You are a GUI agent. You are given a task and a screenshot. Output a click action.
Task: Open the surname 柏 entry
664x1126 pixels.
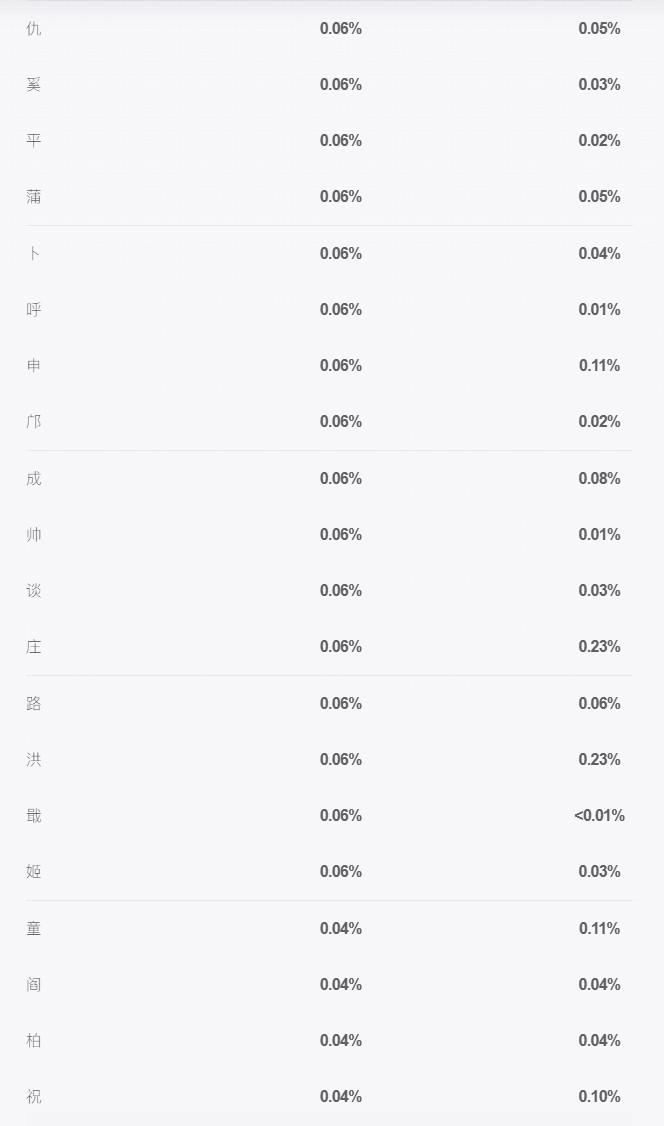point(34,1040)
